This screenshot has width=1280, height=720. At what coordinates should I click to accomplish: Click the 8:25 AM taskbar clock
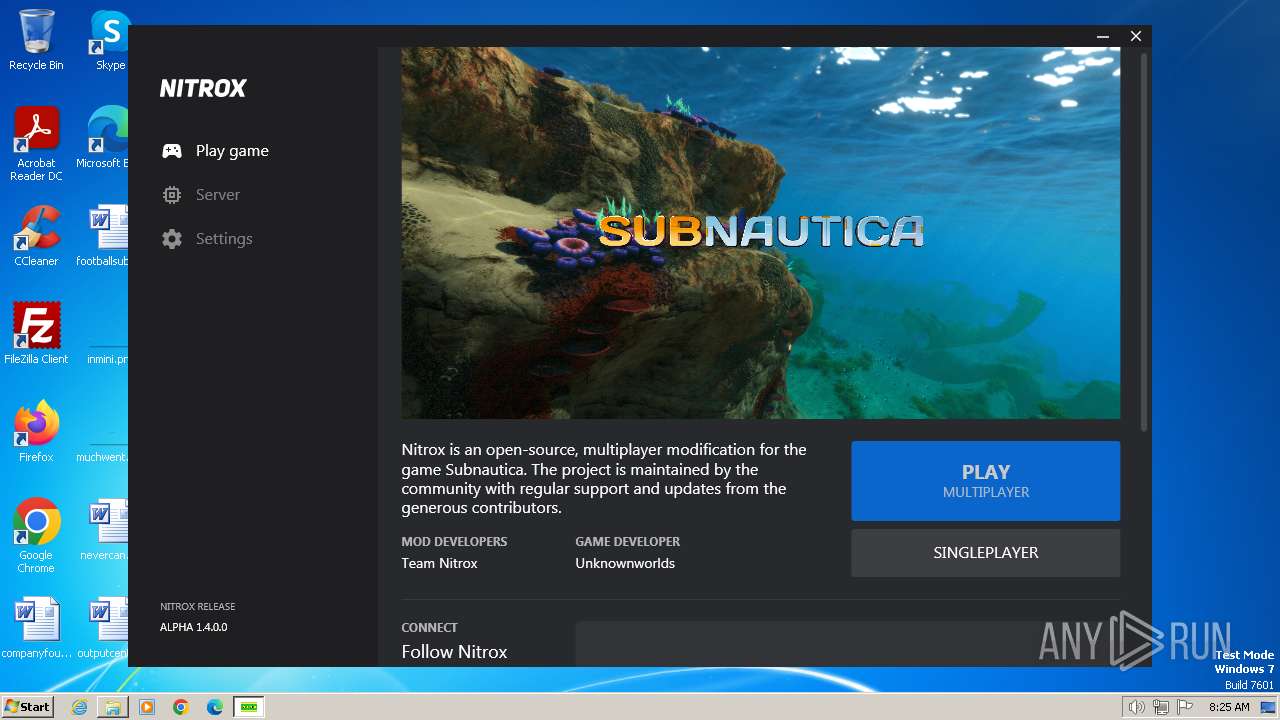(x=1228, y=707)
